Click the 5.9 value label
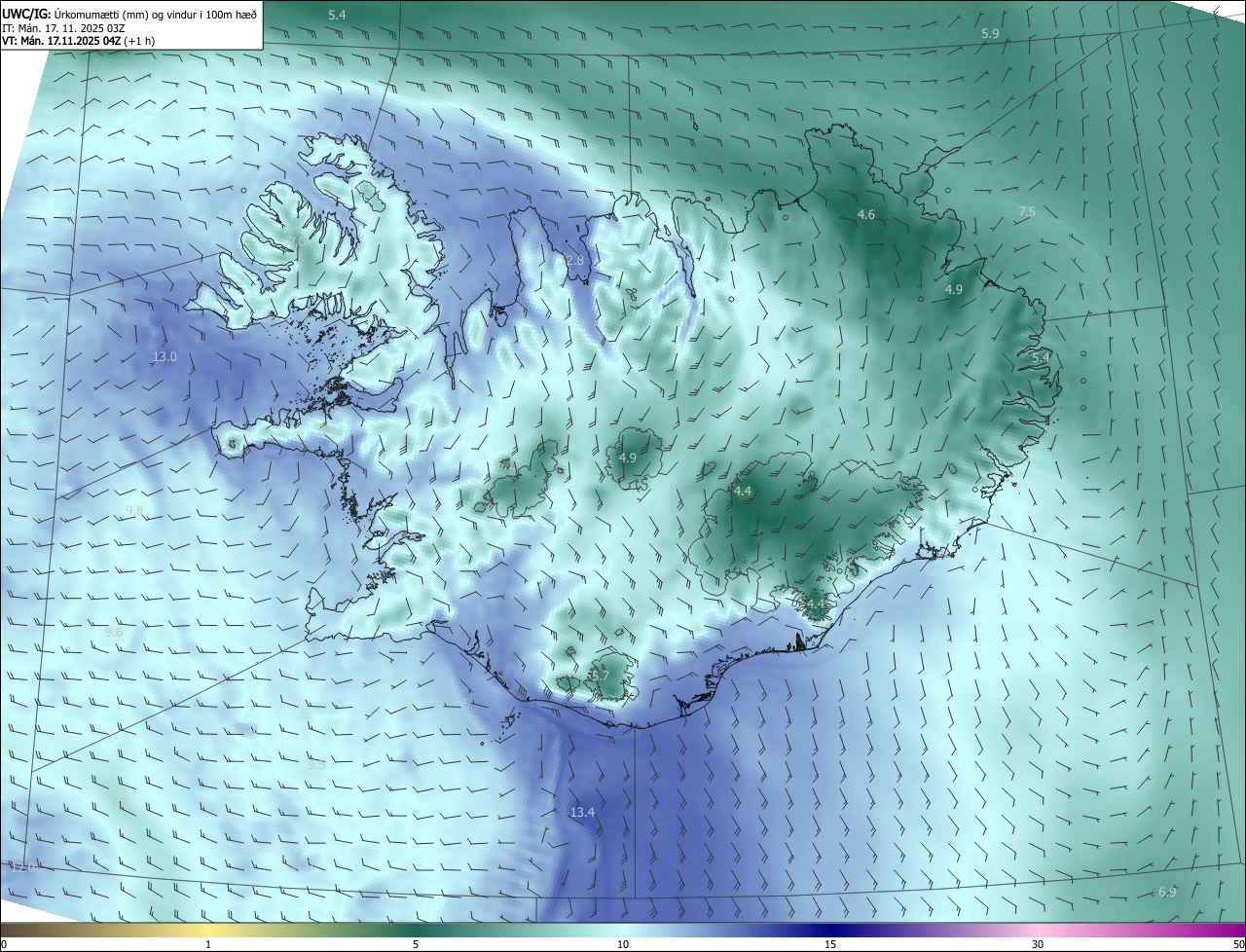The width and height of the screenshot is (1246, 952). coord(990,34)
